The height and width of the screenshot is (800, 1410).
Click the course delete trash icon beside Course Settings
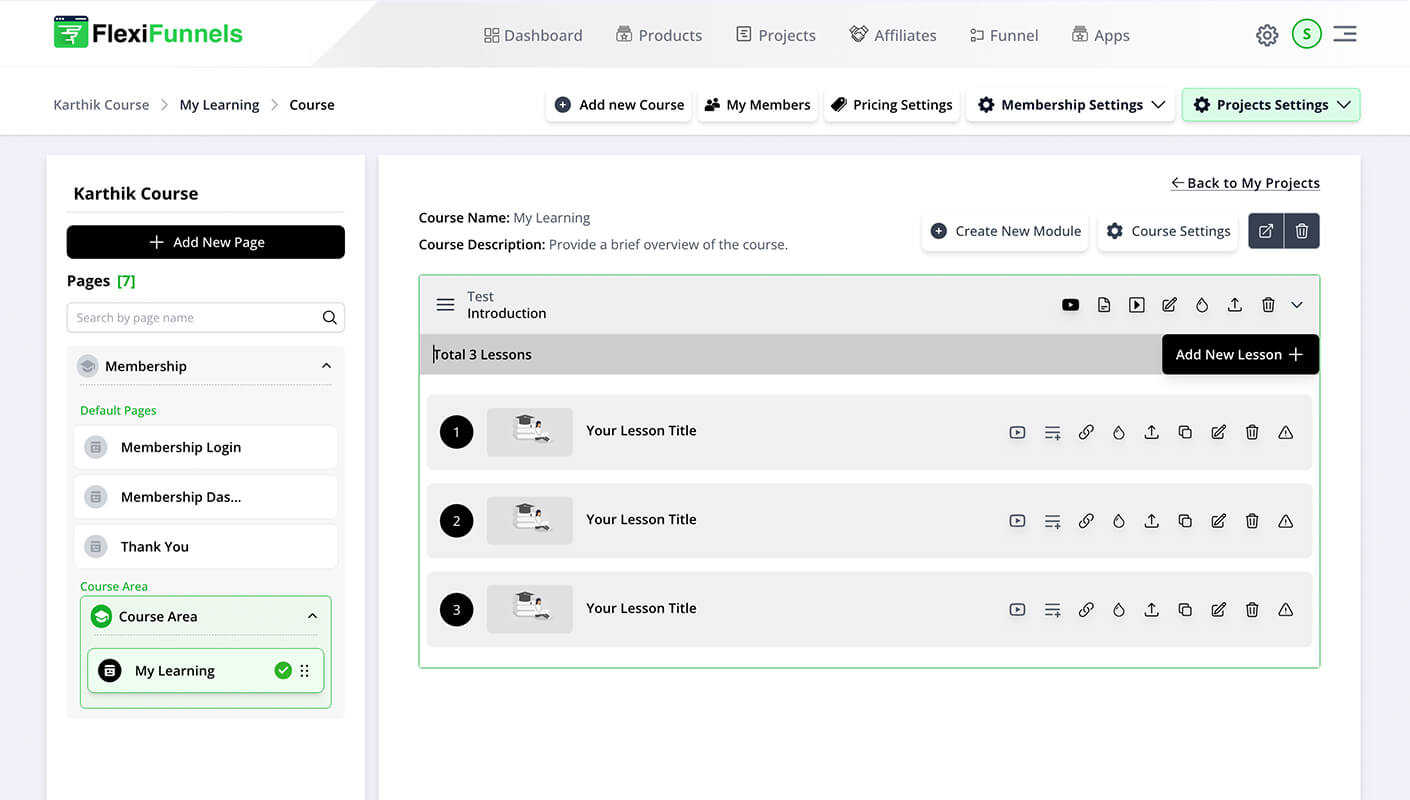tap(1302, 231)
